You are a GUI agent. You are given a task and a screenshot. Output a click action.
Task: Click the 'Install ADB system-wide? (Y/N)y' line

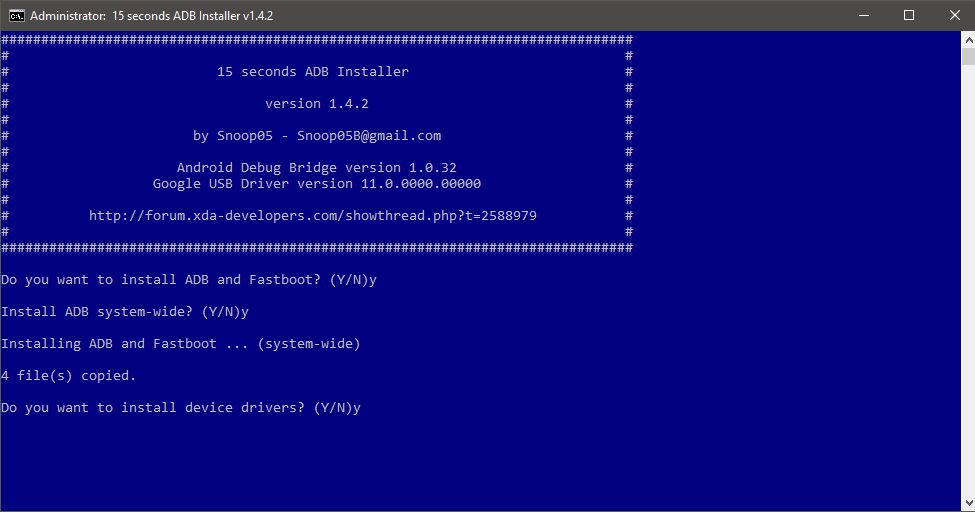(x=125, y=312)
